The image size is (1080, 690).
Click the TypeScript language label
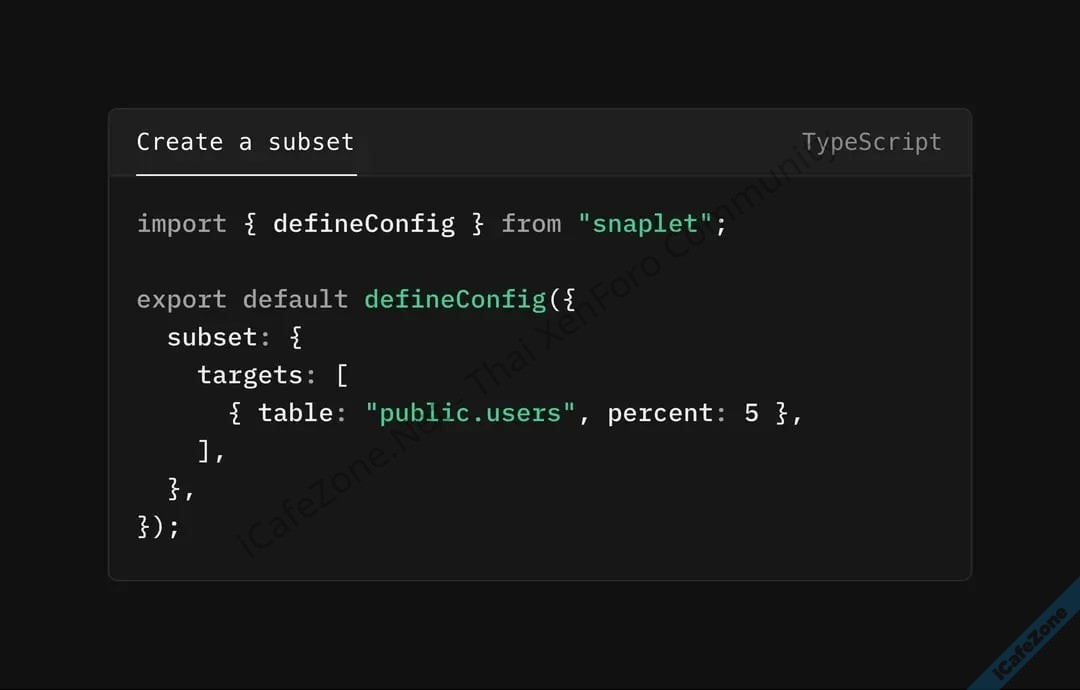(x=871, y=142)
